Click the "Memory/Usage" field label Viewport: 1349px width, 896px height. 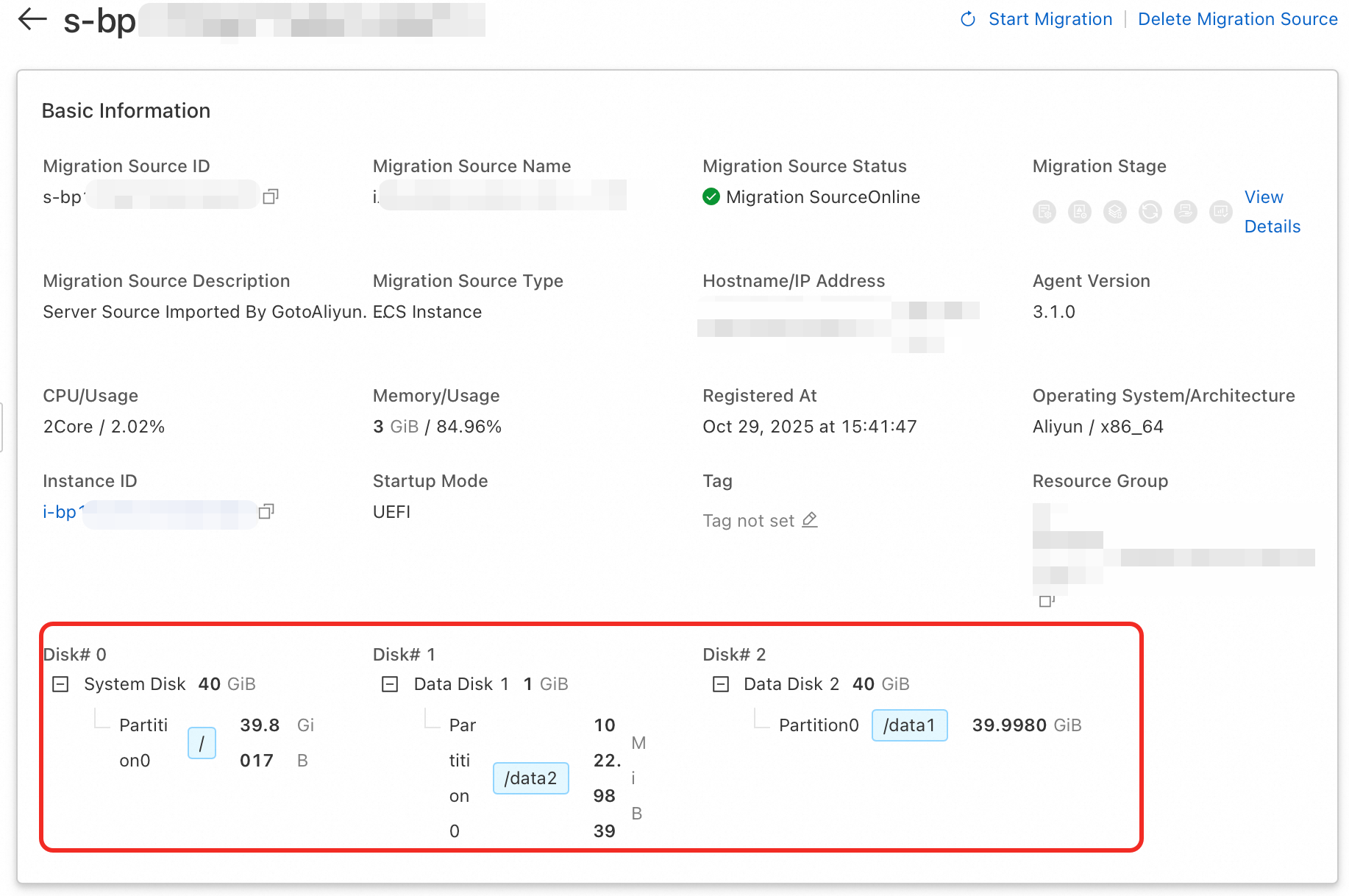click(436, 396)
